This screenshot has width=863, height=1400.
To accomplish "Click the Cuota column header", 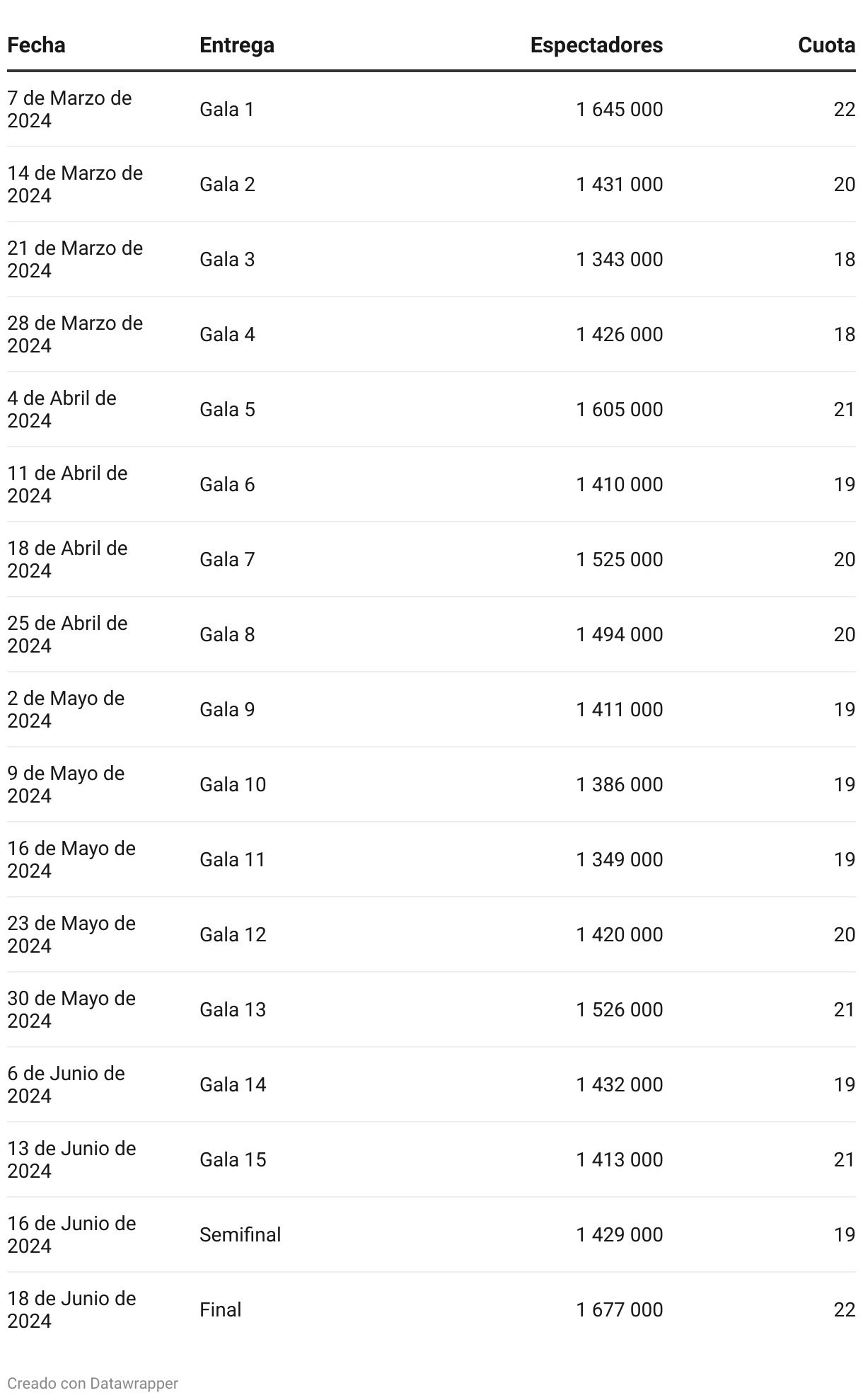I will (826, 45).
